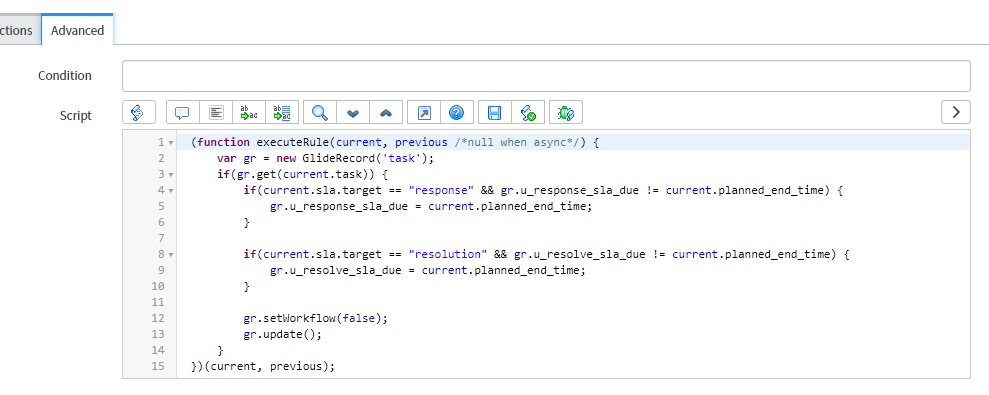
Task: Click line number 11 in gutter
Action: click(x=158, y=302)
